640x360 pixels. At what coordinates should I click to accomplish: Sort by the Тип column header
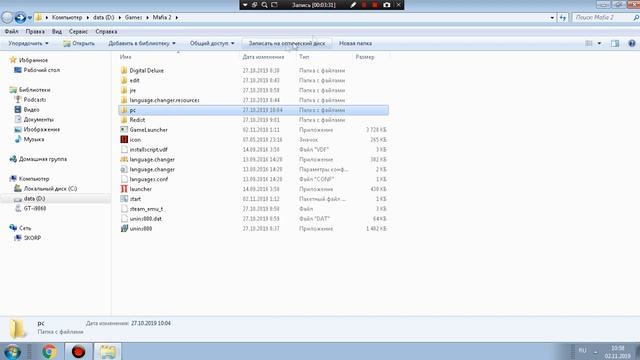[x=304, y=57]
